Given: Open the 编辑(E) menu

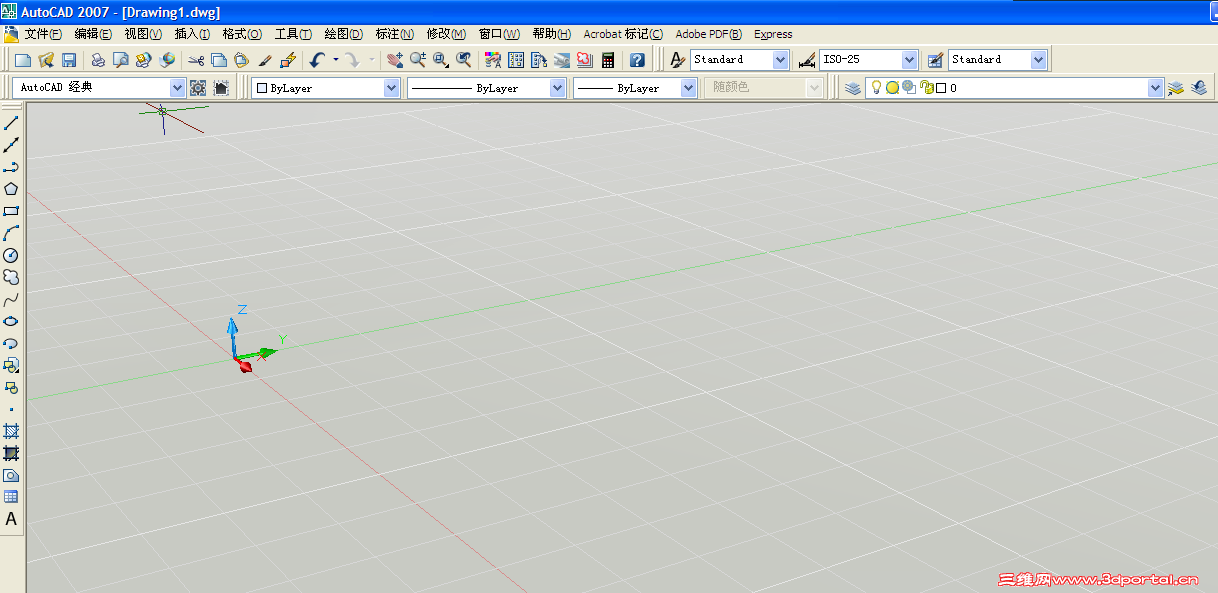Looking at the screenshot, I should point(93,34).
